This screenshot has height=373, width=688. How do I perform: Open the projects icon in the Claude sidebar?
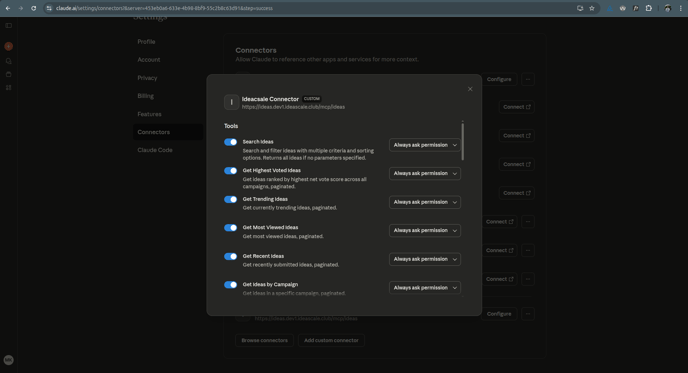point(8,74)
